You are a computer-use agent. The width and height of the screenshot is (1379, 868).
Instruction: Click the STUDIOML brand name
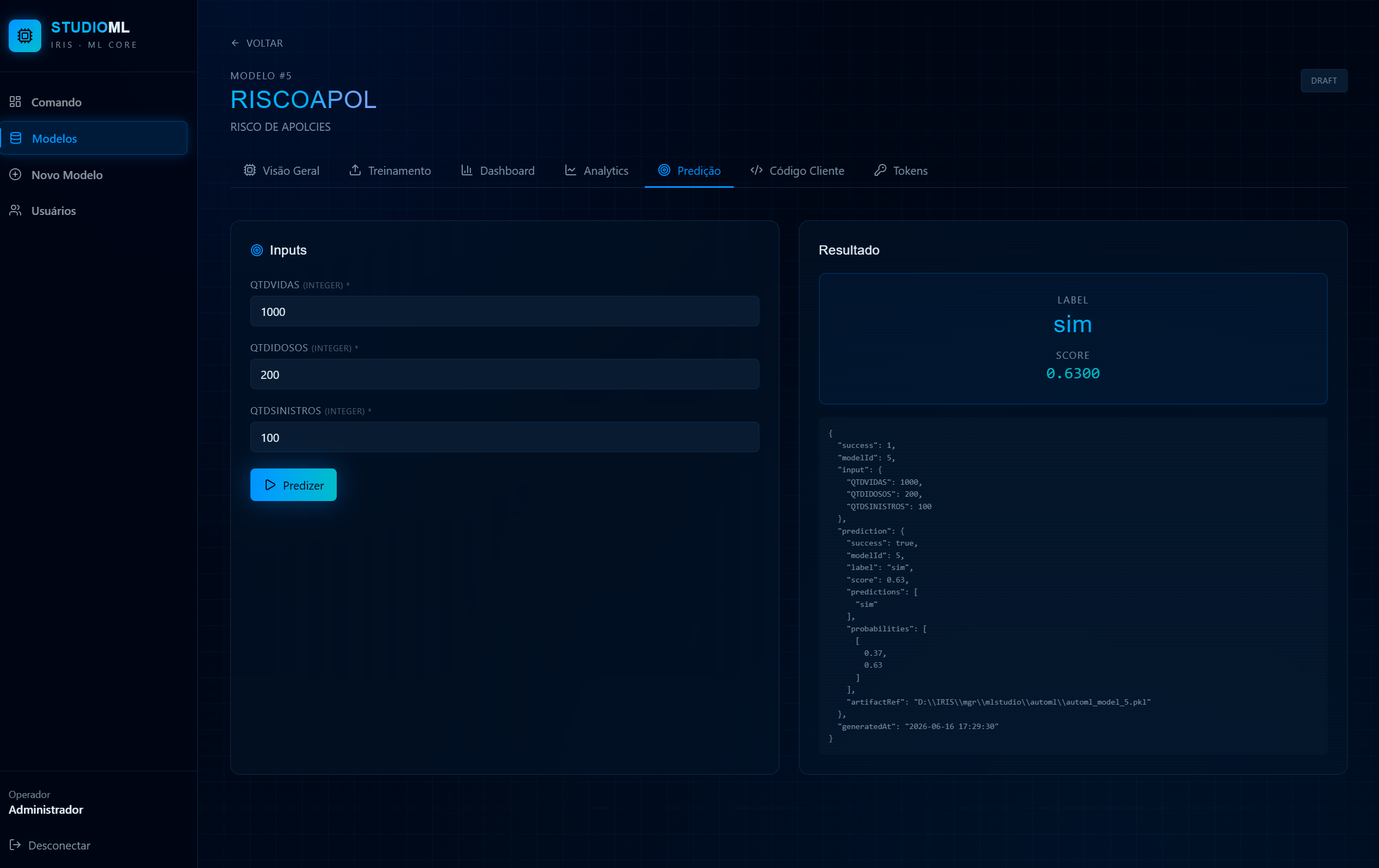[x=91, y=28]
